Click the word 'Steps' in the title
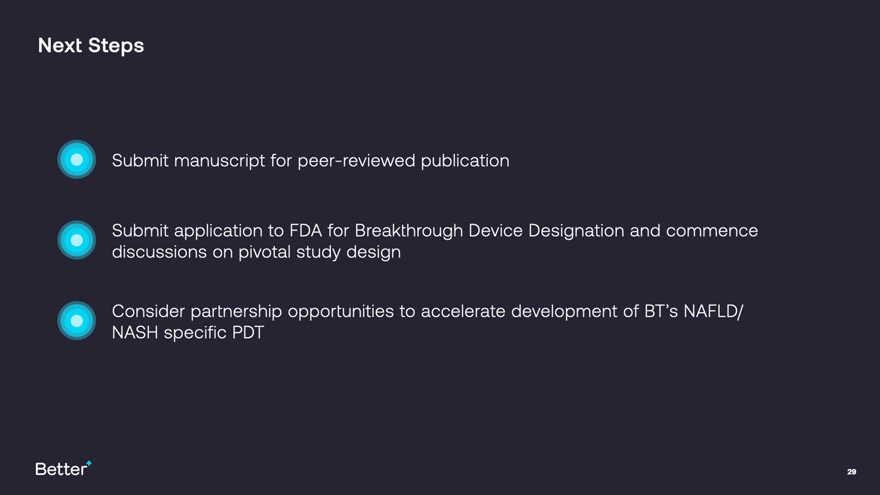 click(116, 45)
